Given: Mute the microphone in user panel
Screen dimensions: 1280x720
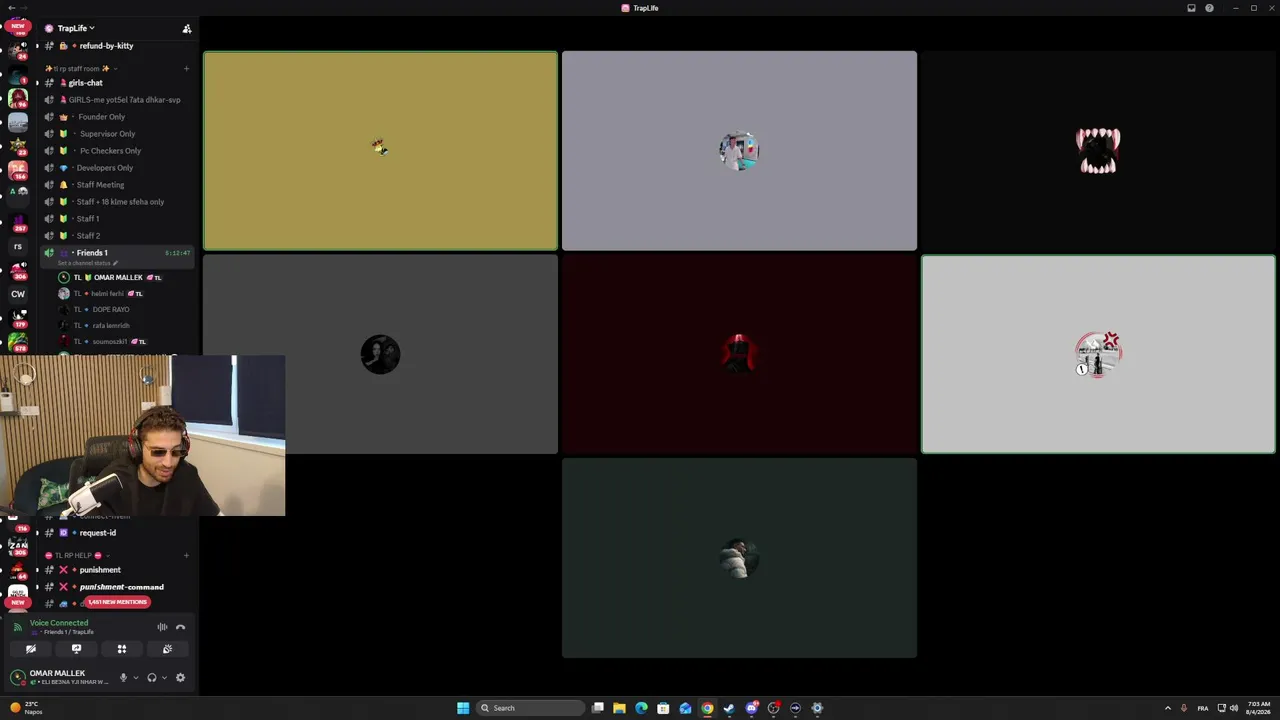Looking at the screenshot, I should (123, 677).
